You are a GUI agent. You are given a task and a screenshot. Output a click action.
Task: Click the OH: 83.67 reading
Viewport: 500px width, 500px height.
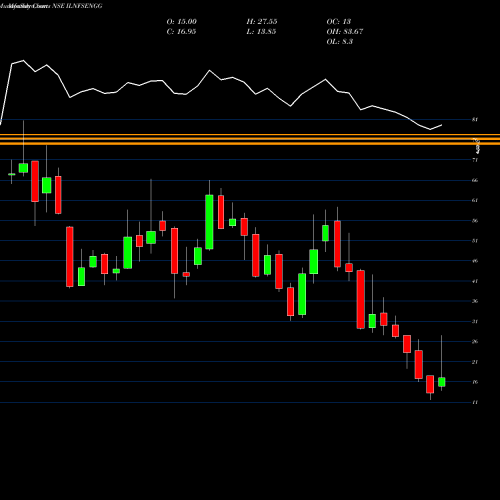tap(345, 32)
